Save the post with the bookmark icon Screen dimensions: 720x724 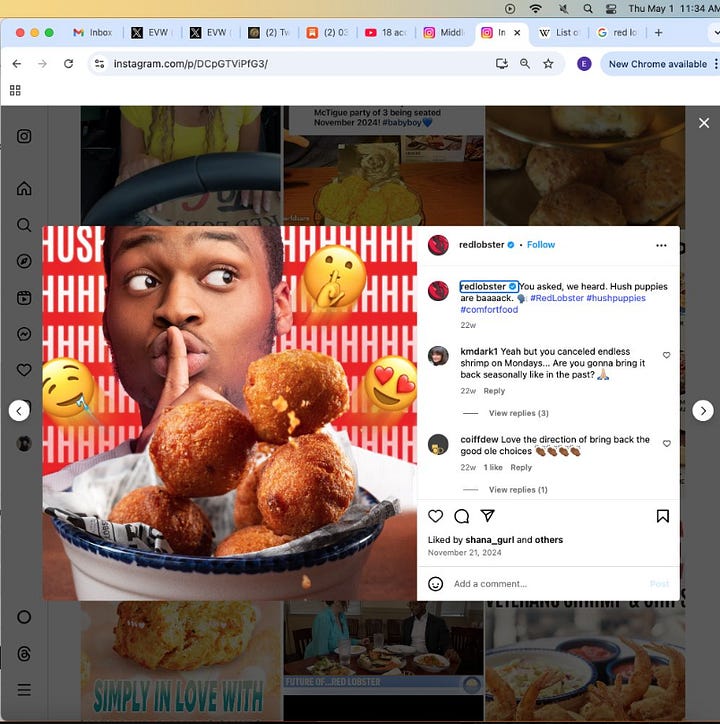pyautogui.click(x=663, y=516)
